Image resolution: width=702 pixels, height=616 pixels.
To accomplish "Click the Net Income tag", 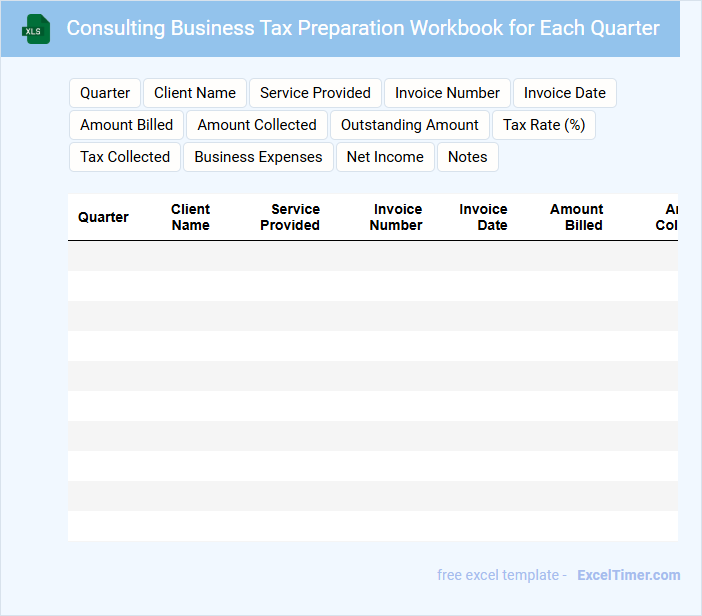I will click(385, 157).
